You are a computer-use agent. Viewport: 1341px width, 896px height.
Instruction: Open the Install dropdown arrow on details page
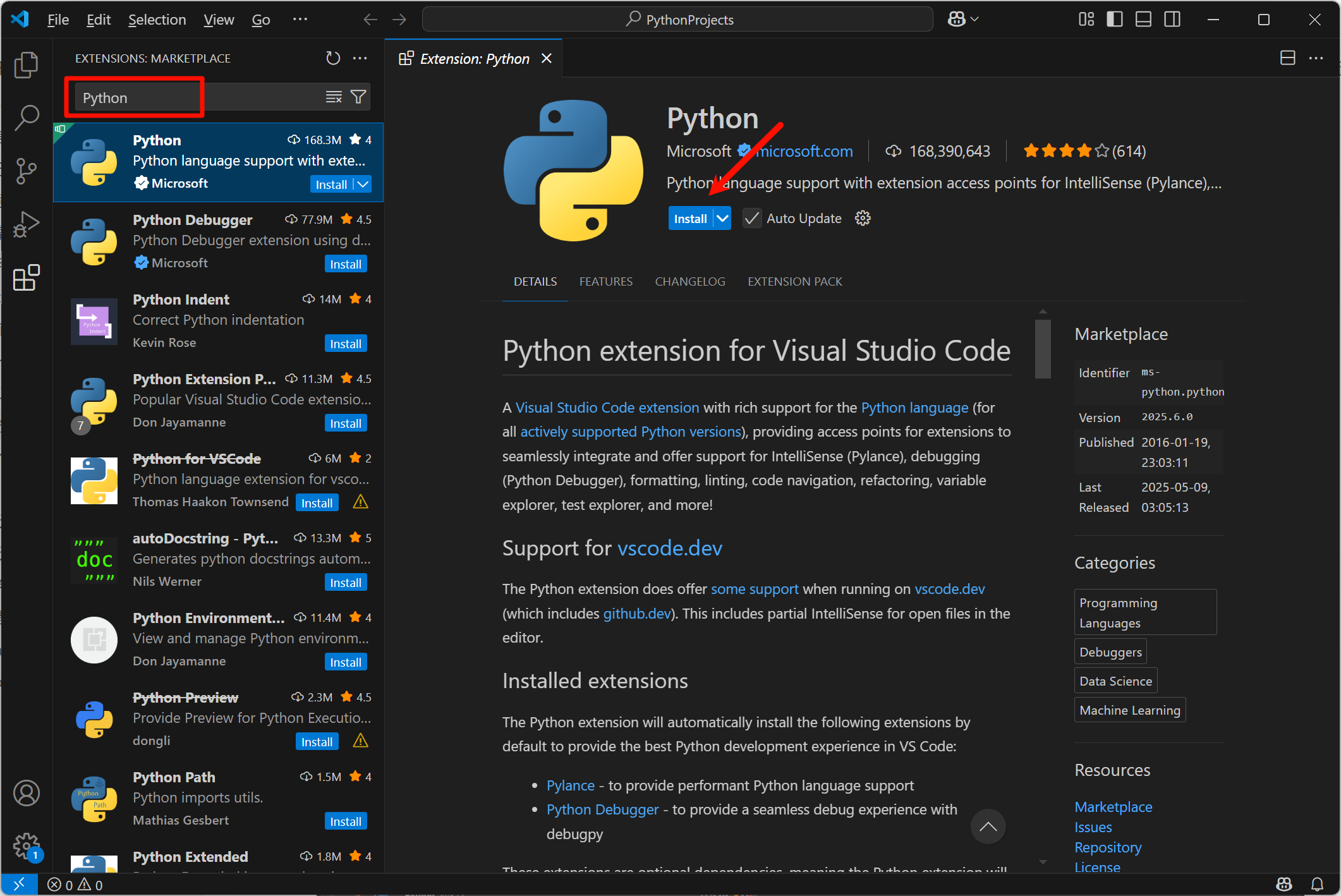(722, 218)
